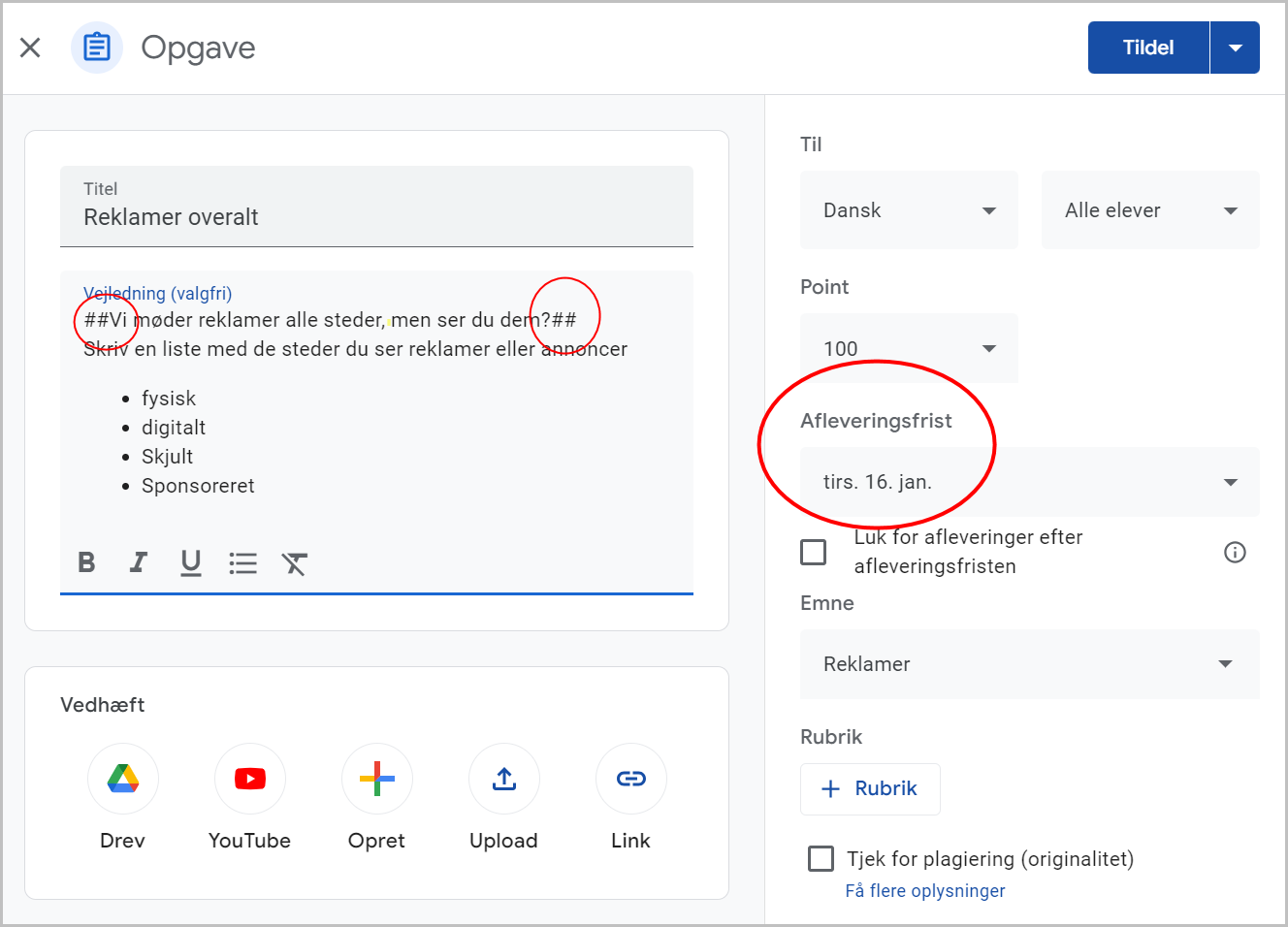Image resolution: width=1288 pixels, height=927 pixels.
Task: Click the 'Afleveringsfrist' label
Action: [876, 421]
